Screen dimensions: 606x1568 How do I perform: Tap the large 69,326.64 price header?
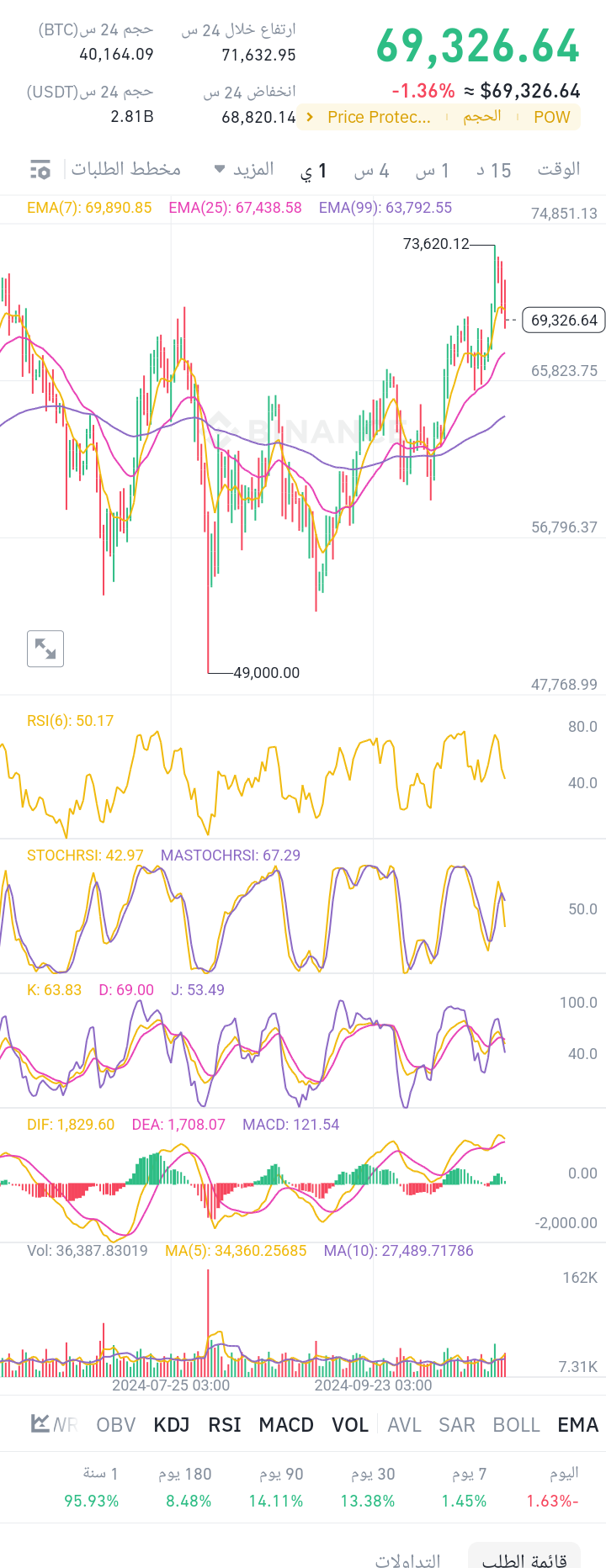pyautogui.click(x=478, y=46)
